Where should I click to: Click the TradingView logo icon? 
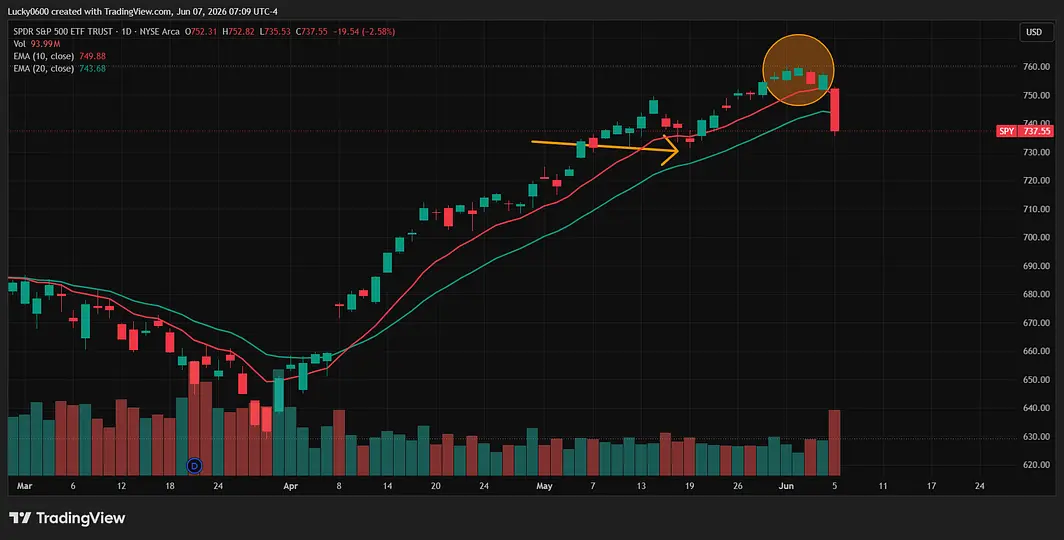tap(20, 518)
